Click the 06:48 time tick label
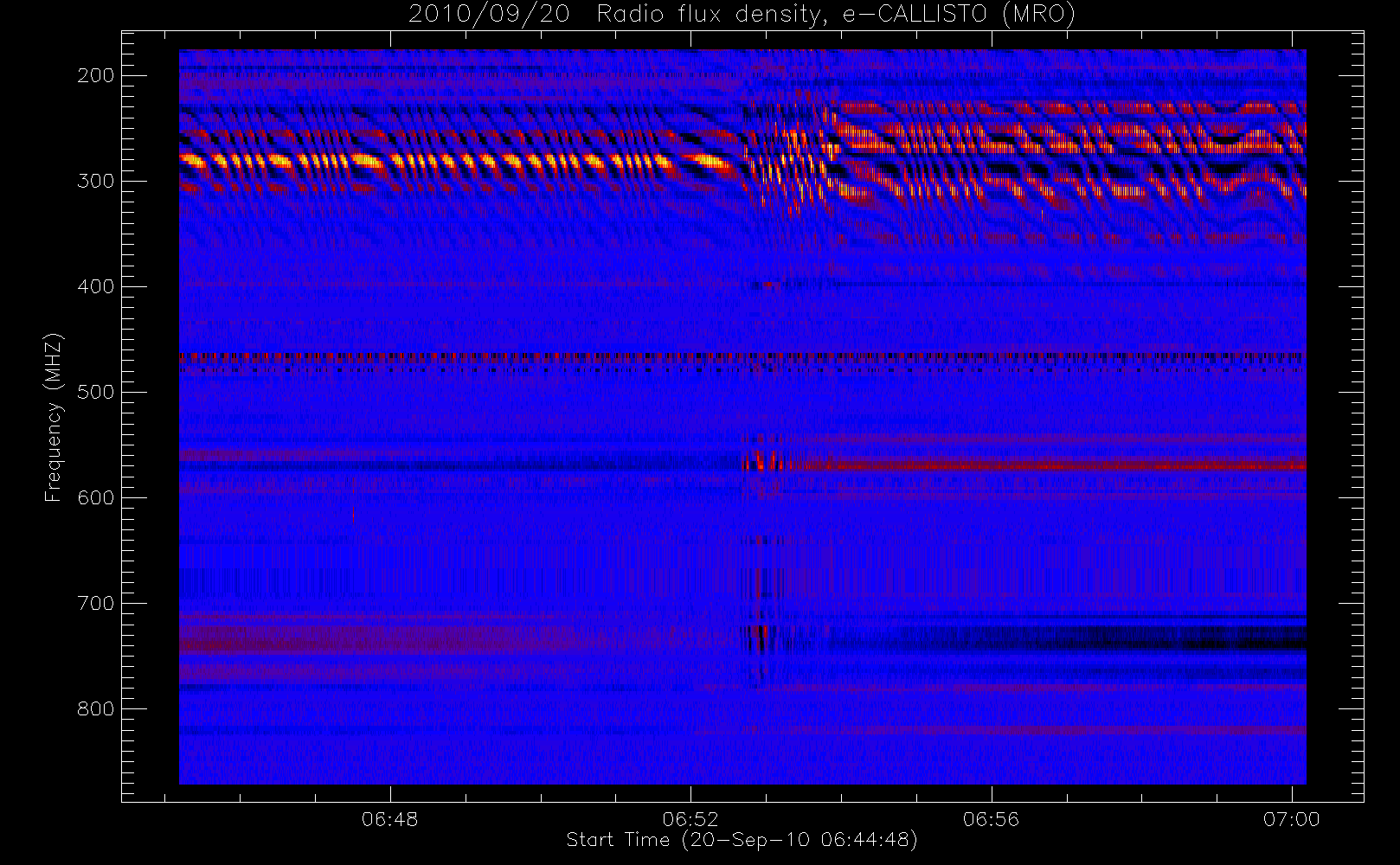1400x865 pixels. click(x=390, y=818)
